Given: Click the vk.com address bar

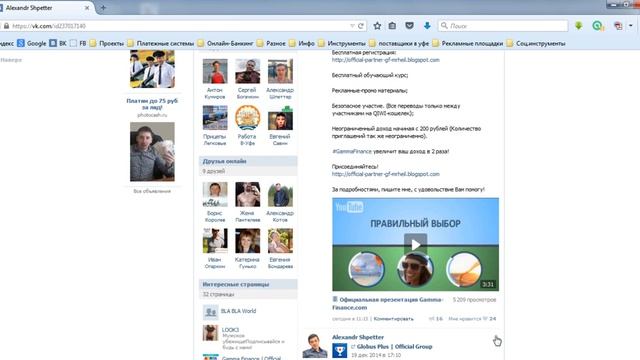Looking at the screenshot, I should 180,26.
